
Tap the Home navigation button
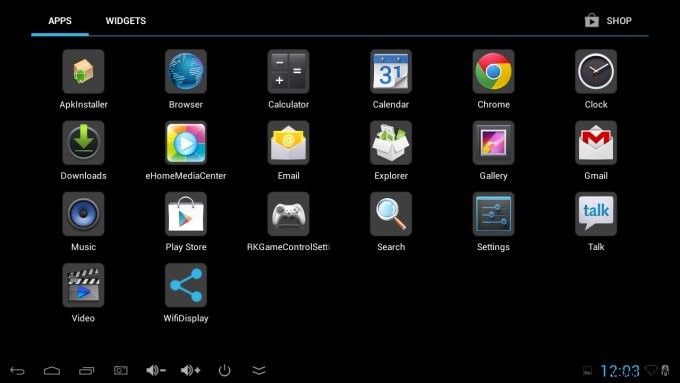click(52, 370)
